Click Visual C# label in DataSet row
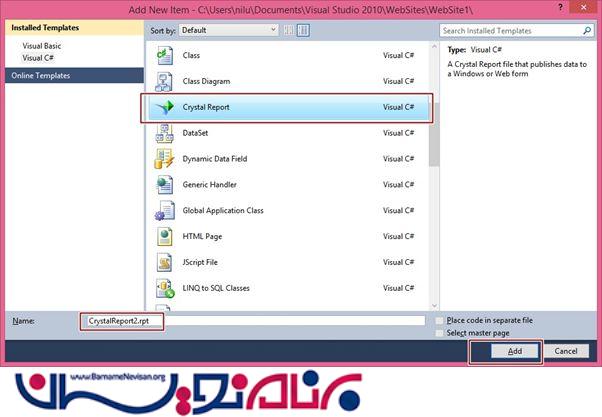 399,133
